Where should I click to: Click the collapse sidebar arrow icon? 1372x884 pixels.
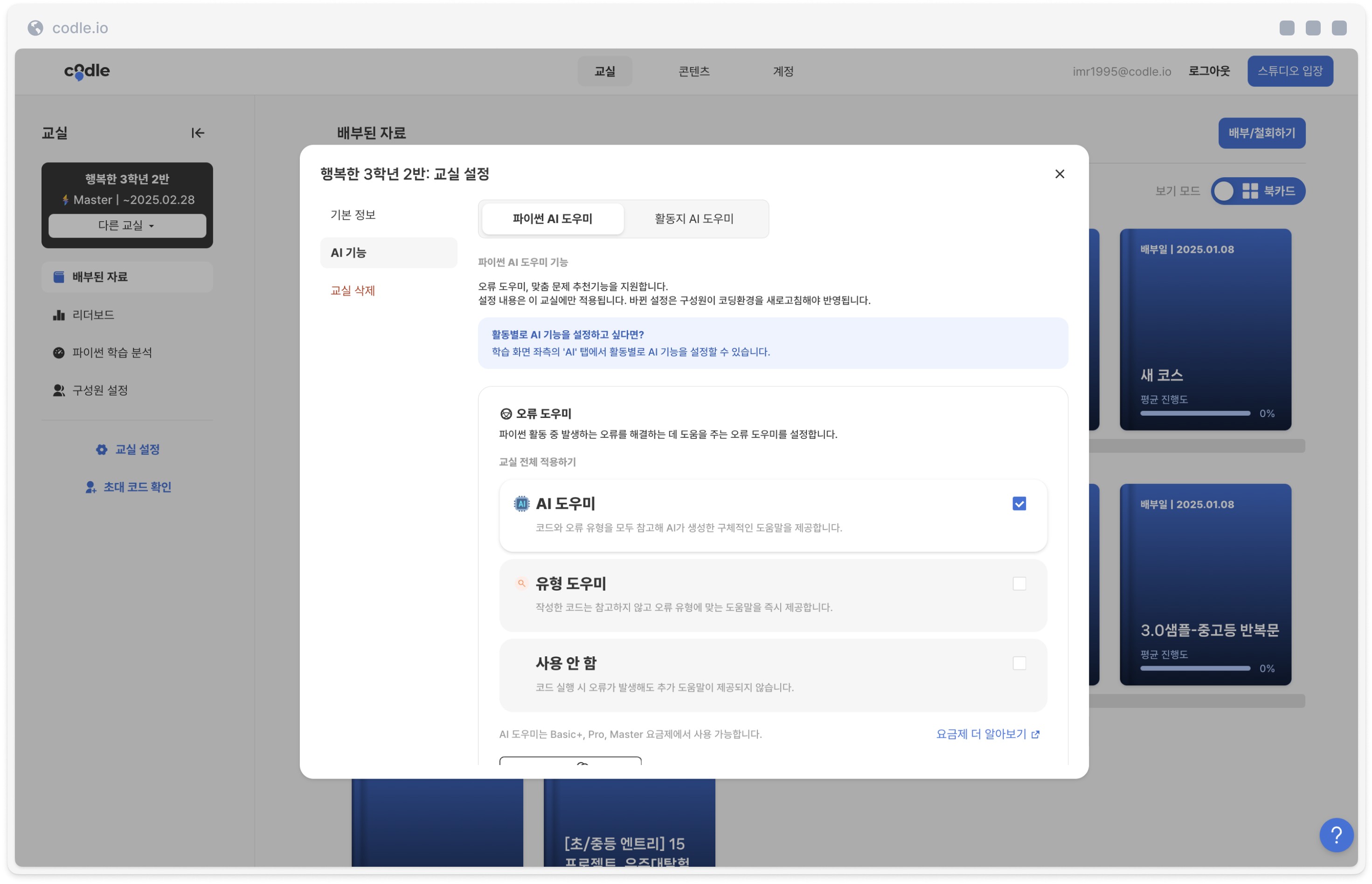click(x=197, y=133)
